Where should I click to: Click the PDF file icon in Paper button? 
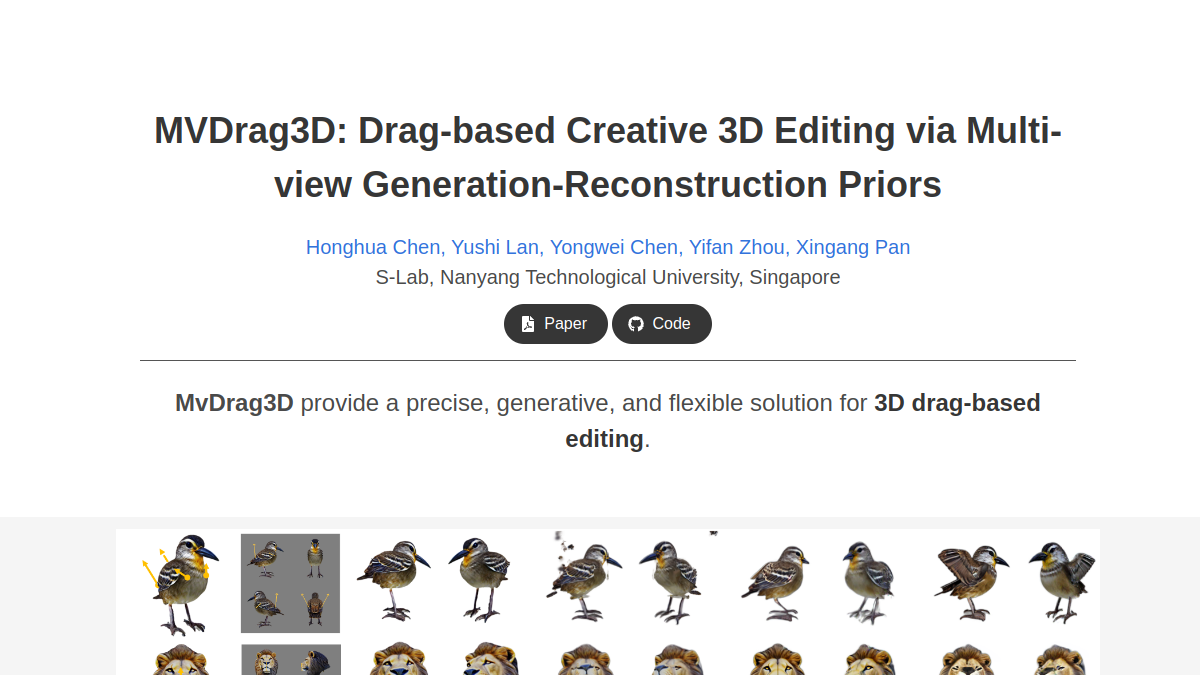[x=528, y=324]
